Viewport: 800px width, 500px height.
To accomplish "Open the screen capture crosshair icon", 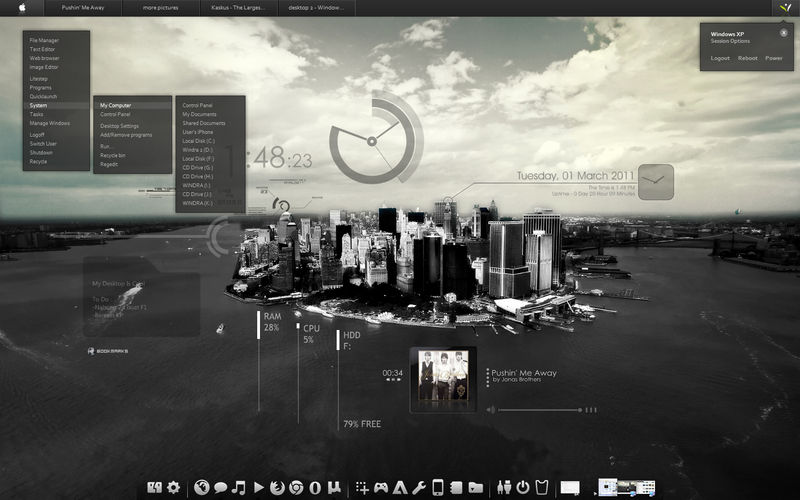I will click(362, 487).
